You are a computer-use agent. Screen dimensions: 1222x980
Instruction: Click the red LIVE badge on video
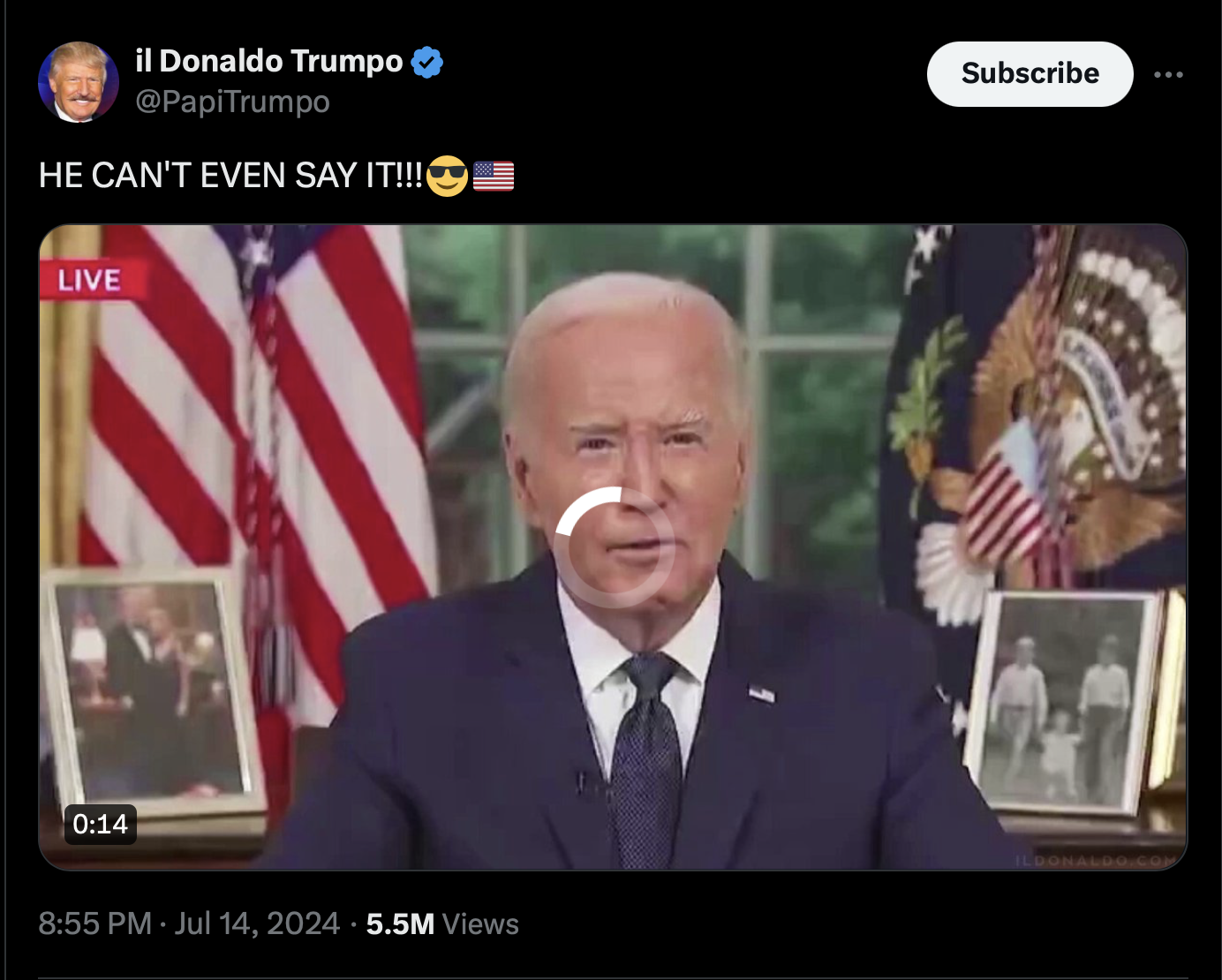click(x=90, y=281)
